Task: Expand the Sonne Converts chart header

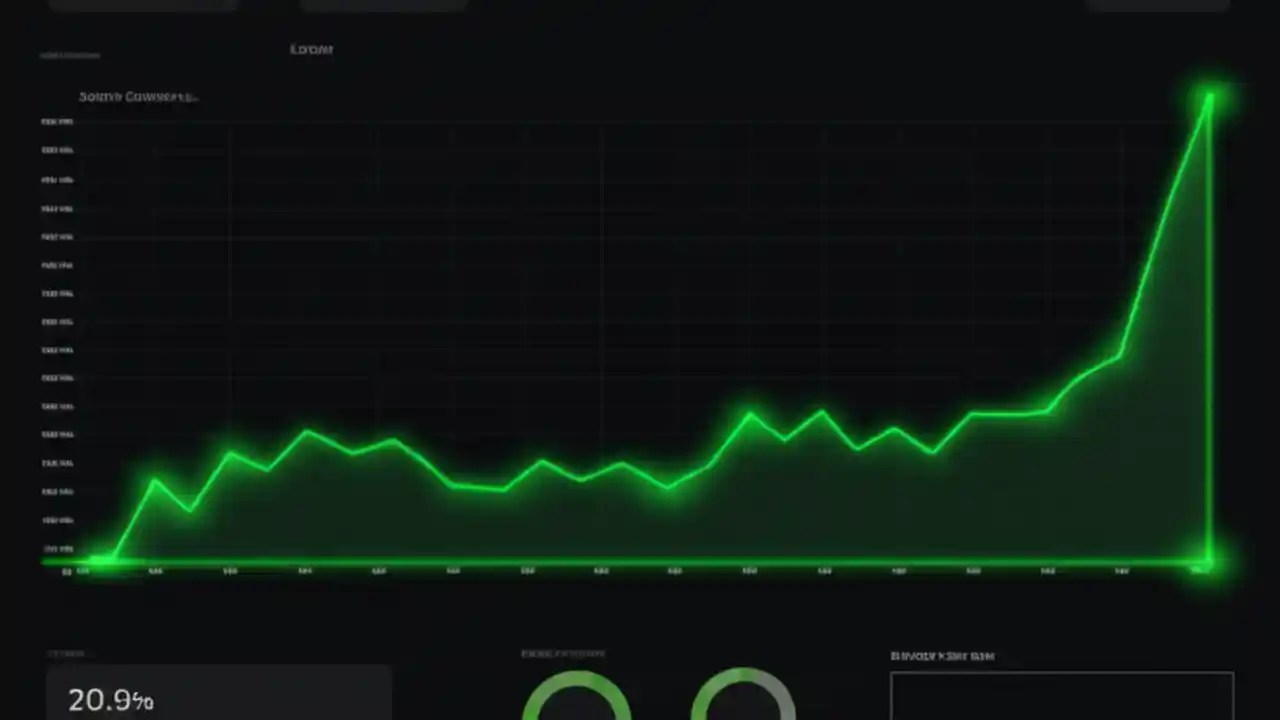Action: pyautogui.click(x=138, y=96)
